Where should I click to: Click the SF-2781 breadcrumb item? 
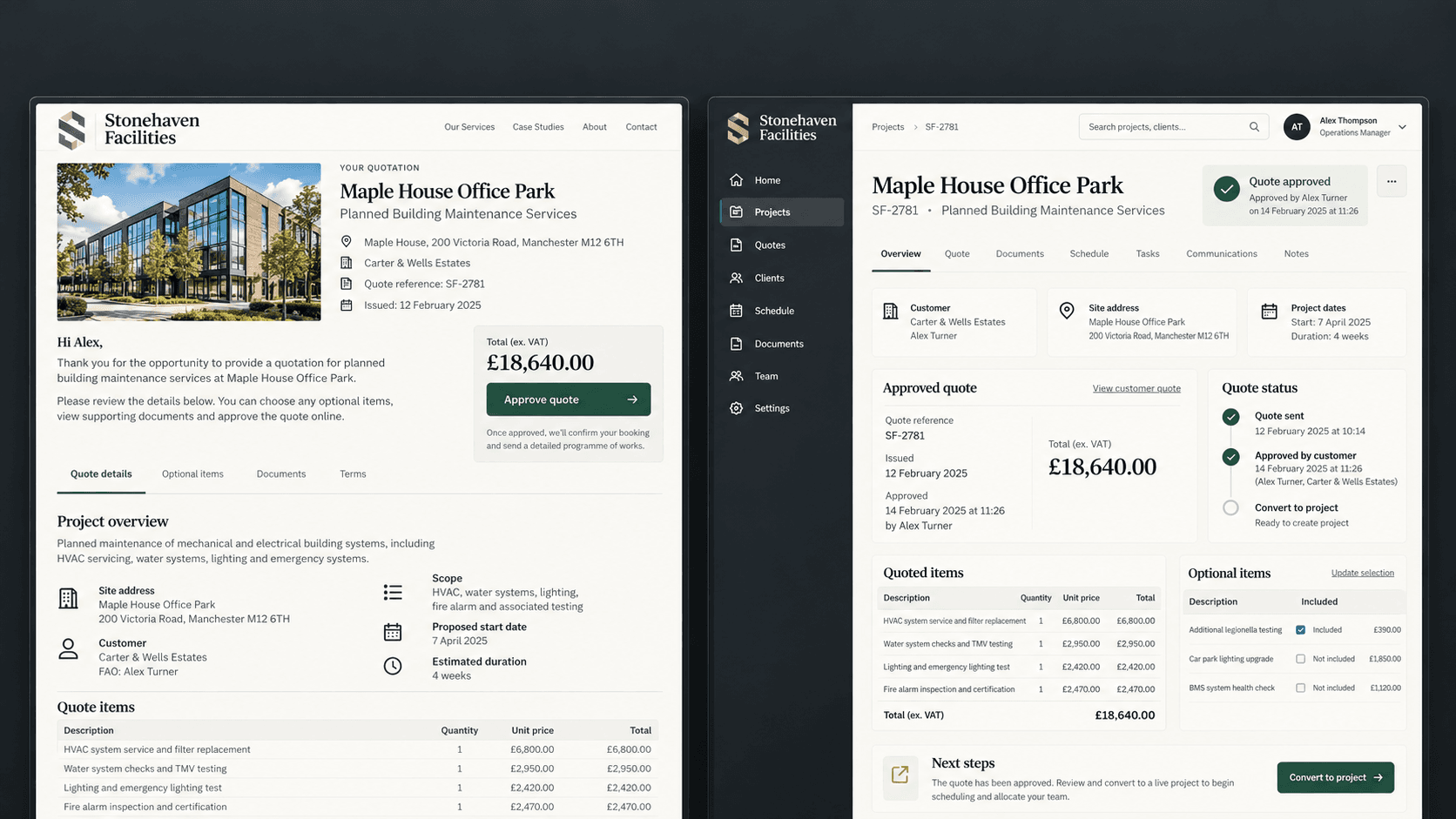(941, 127)
